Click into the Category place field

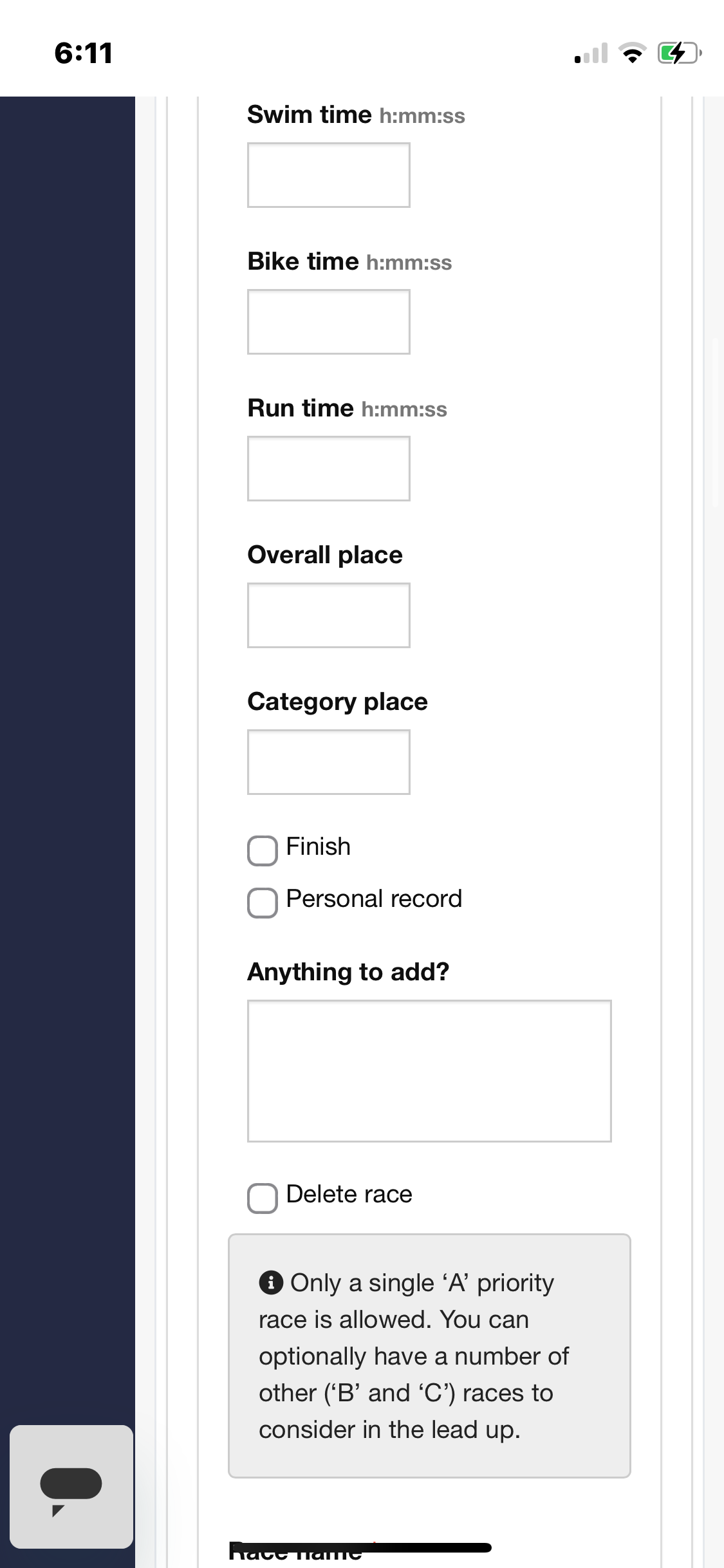tap(329, 762)
